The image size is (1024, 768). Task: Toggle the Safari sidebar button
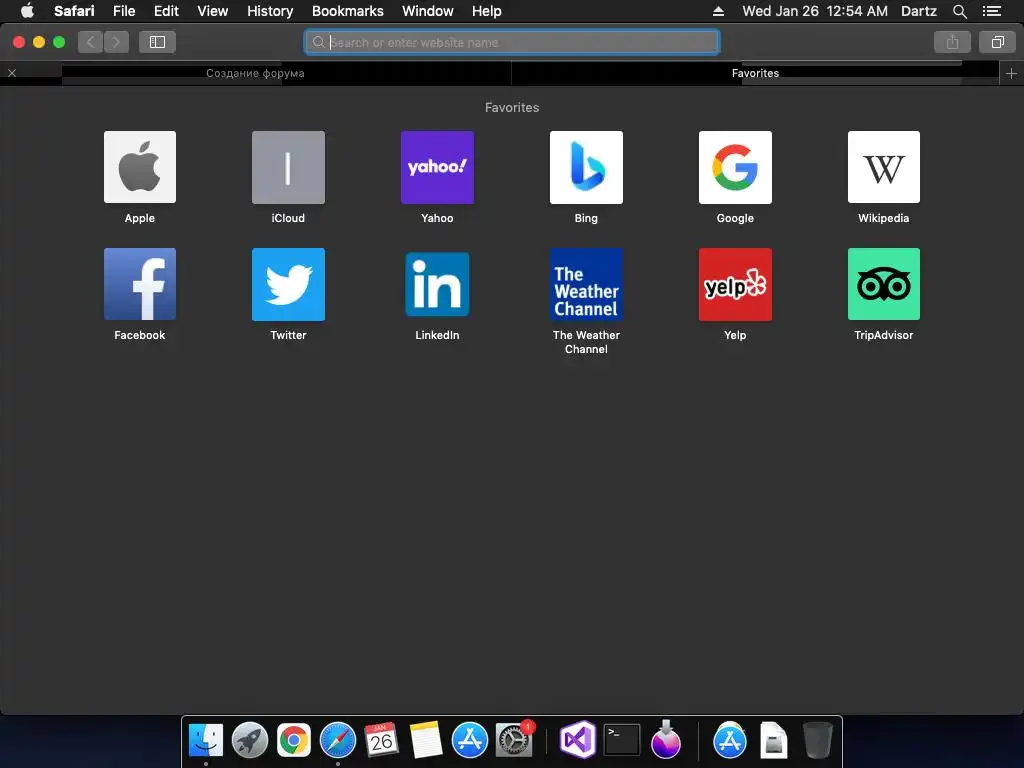pyautogui.click(x=157, y=42)
